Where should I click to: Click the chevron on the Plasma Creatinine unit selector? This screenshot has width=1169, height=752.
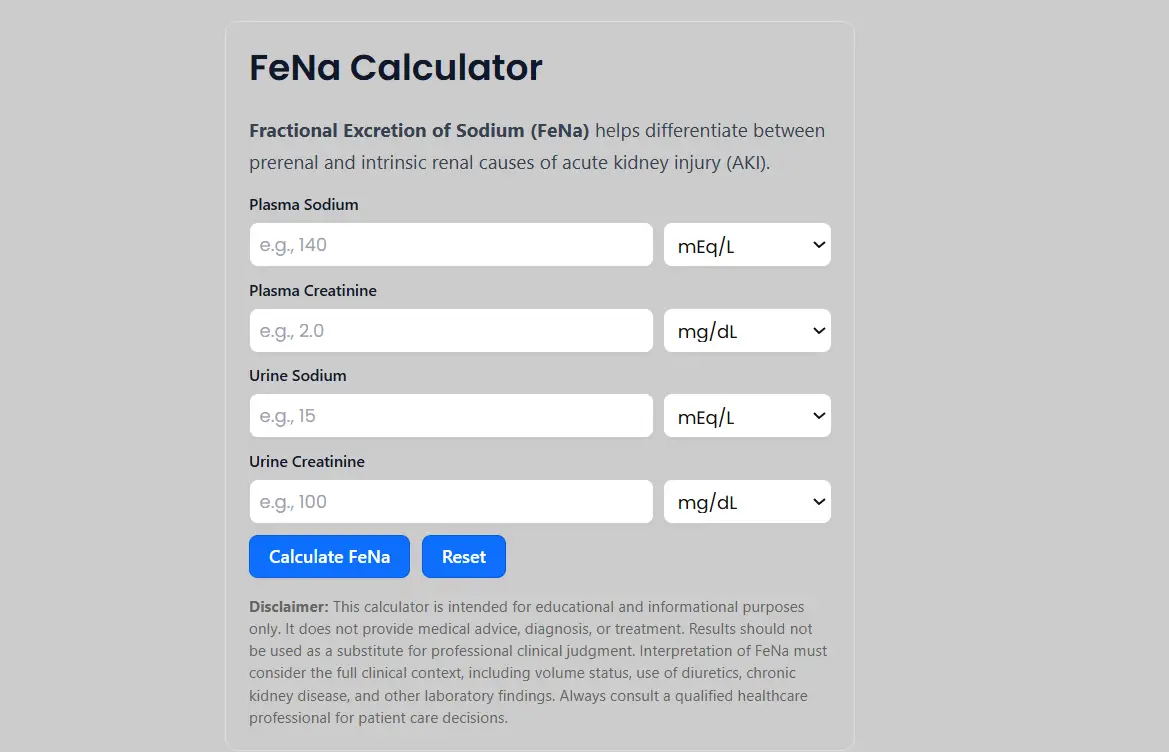coord(819,330)
